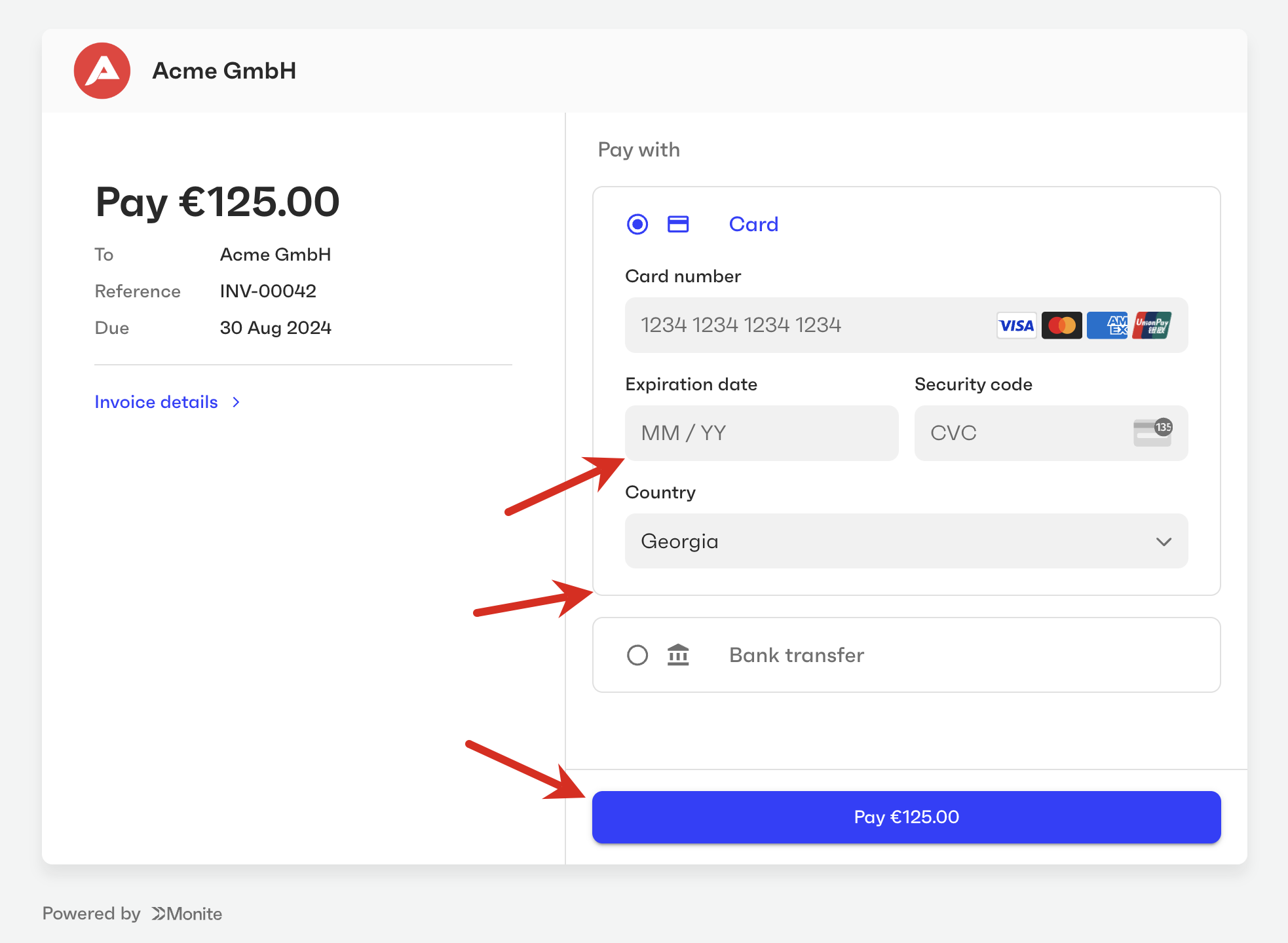Click the bank building icon
The height and width of the screenshot is (943, 1288).
[x=678, y=655]
